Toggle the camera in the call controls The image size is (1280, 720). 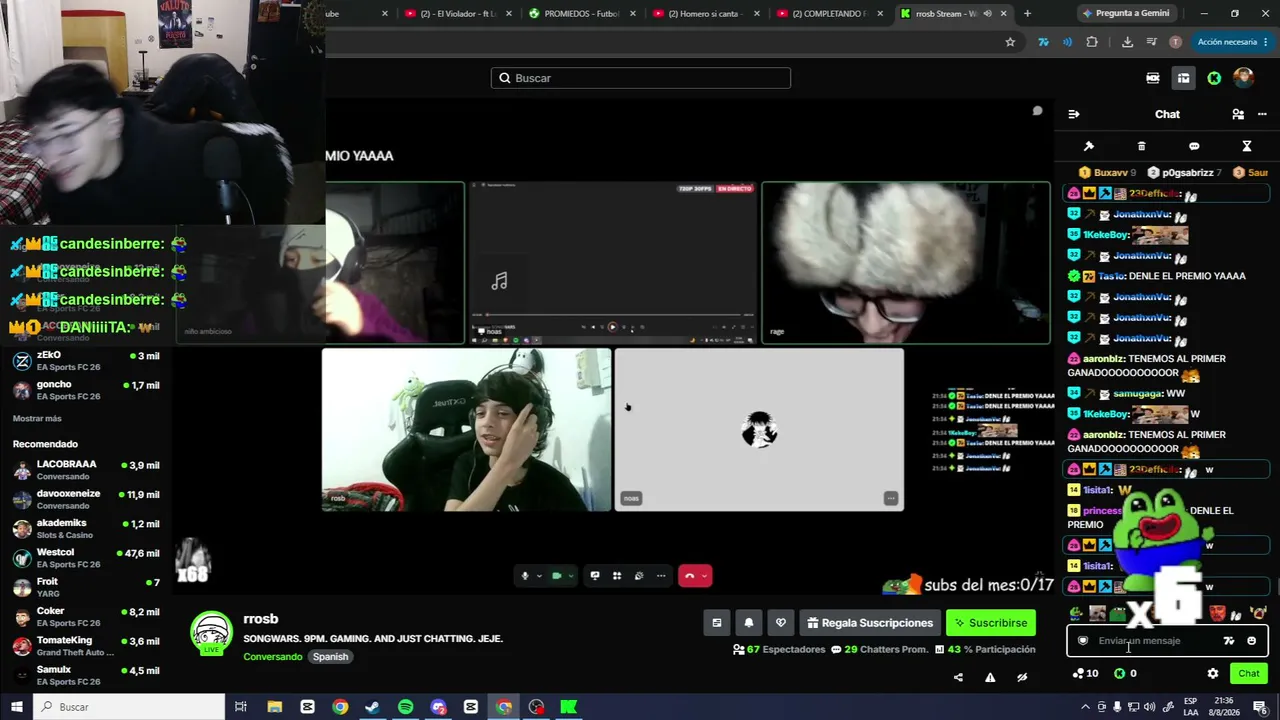pyautogui.click(x=557, y=576)
